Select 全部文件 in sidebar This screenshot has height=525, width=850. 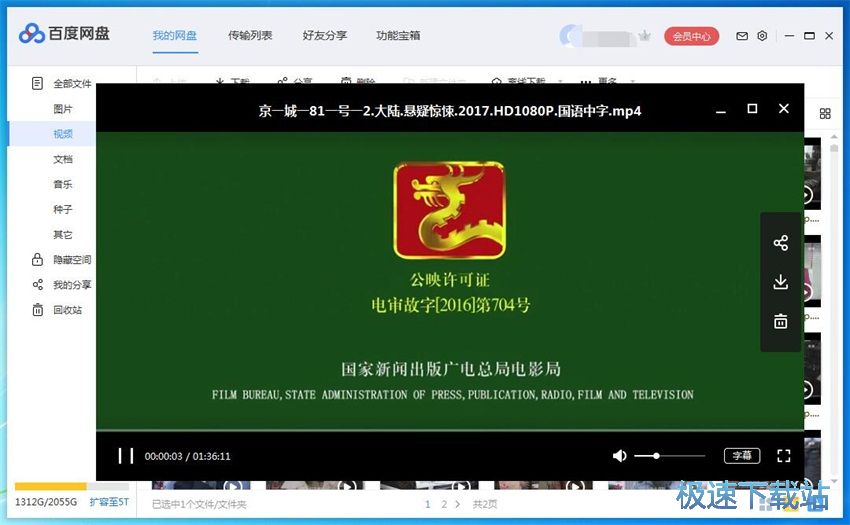[x=72, y=84]
